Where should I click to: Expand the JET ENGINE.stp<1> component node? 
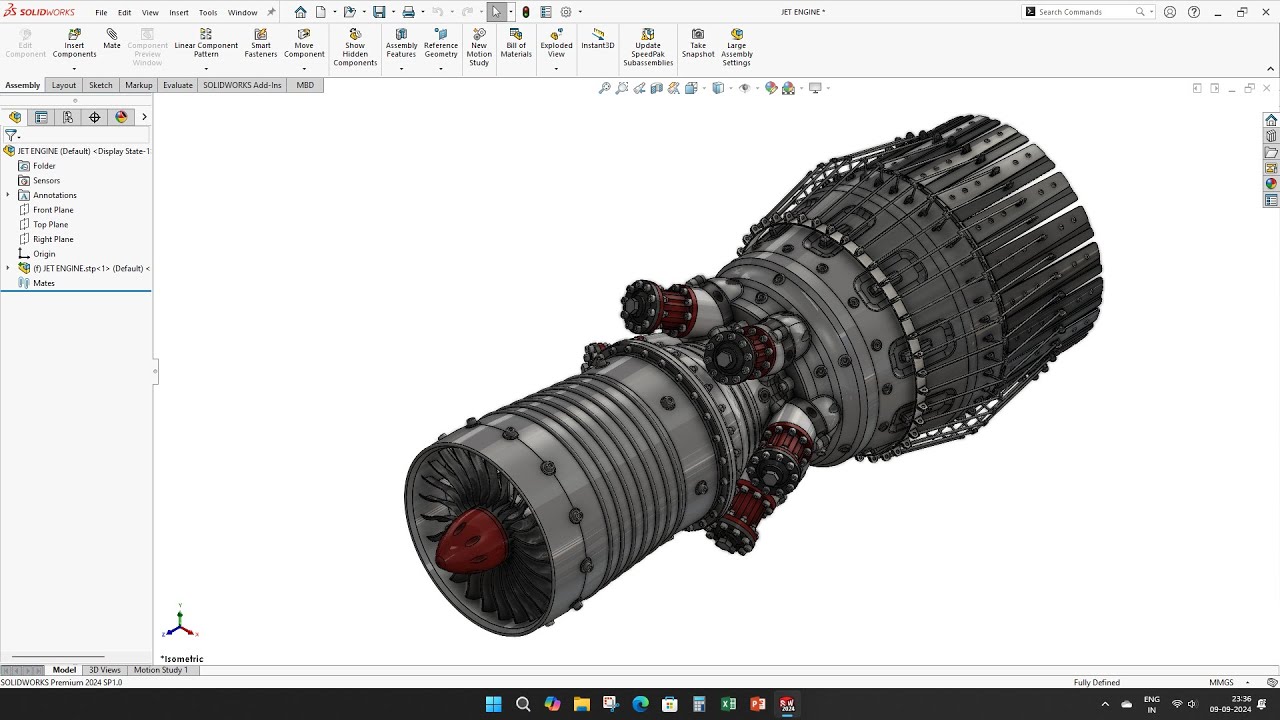(x=8, y=268)
